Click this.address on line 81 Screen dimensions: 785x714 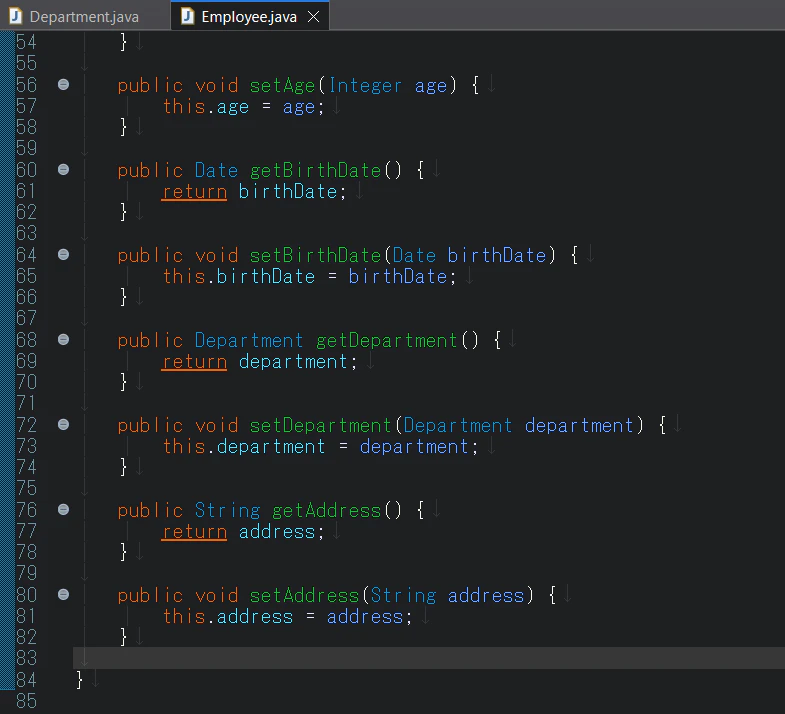[228, 617]
